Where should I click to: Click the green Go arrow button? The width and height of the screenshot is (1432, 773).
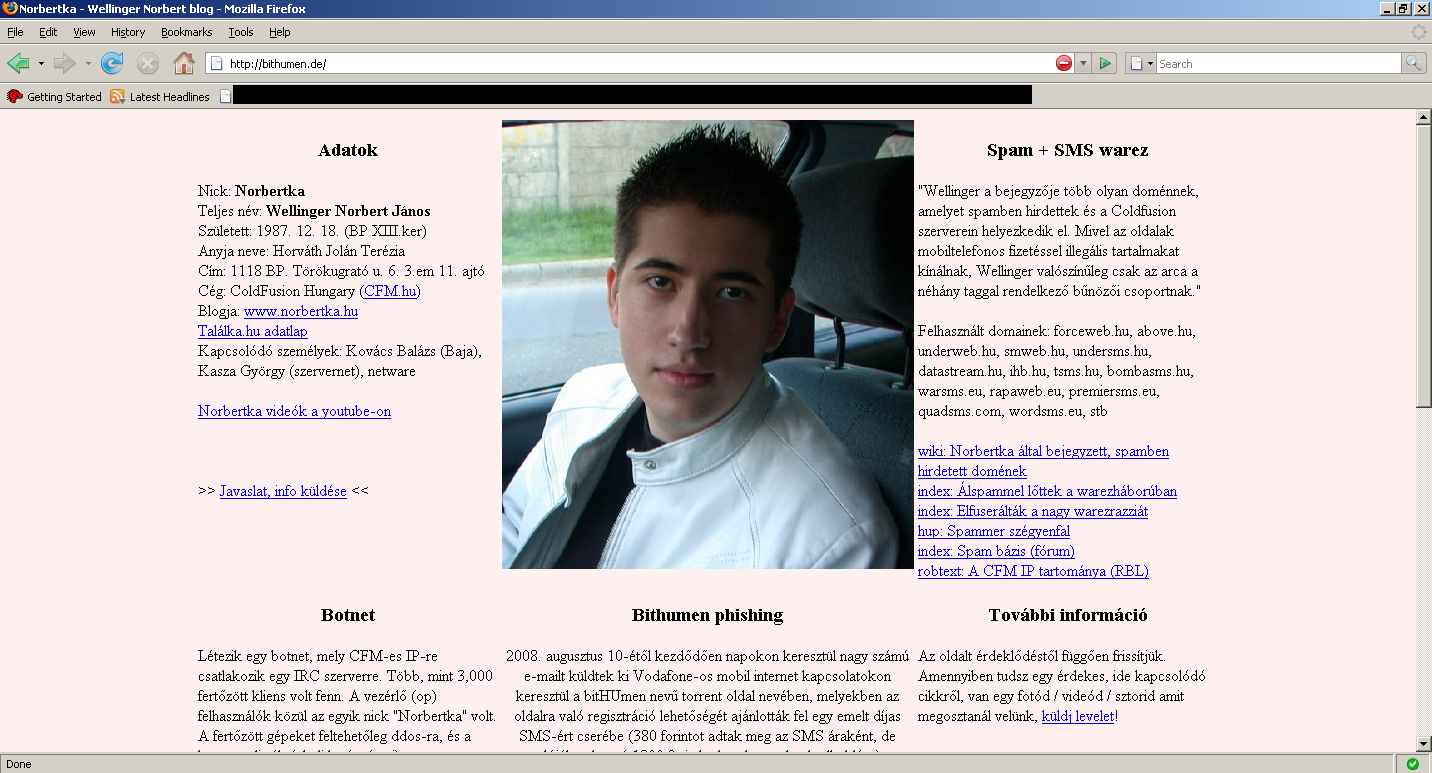click(1104, 64)
